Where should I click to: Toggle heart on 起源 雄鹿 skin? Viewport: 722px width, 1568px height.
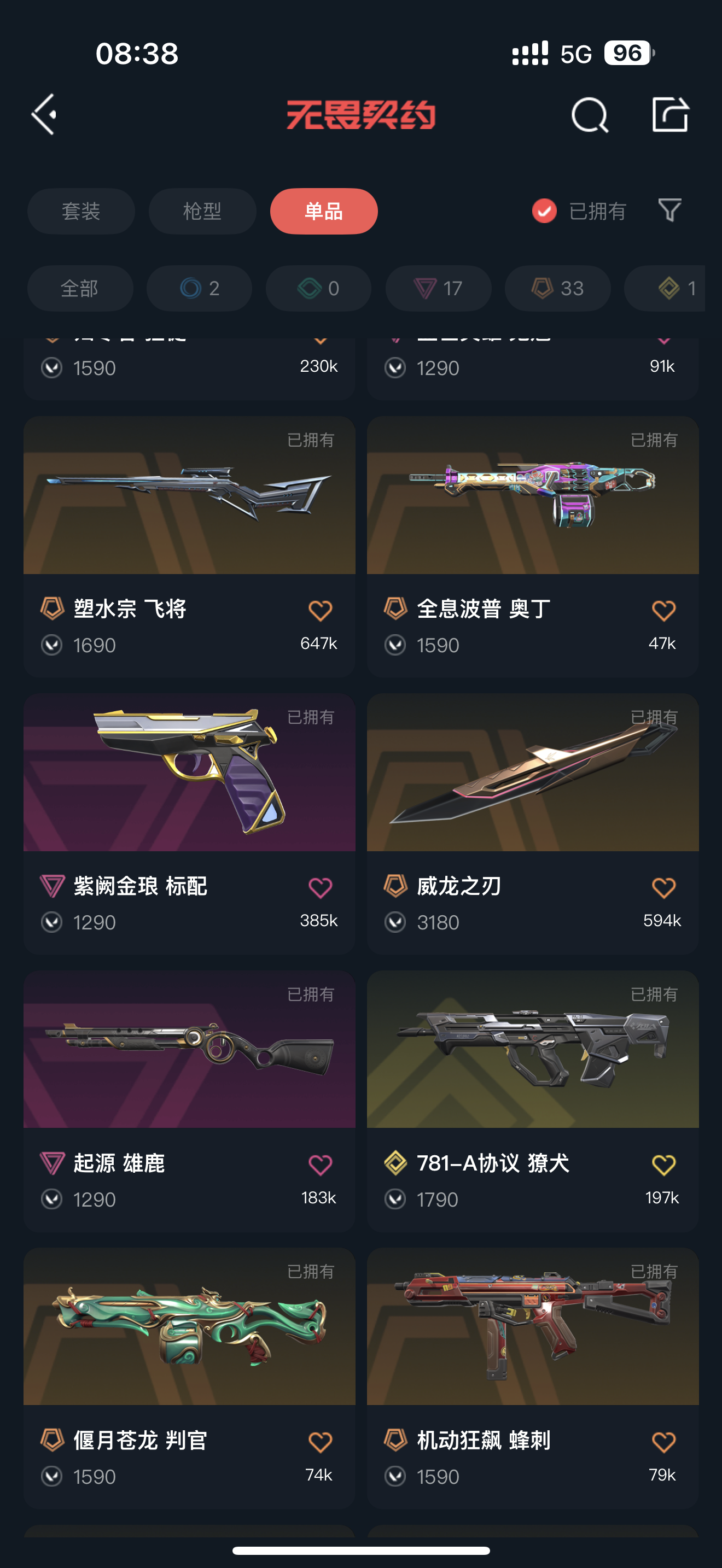[x=319, y=1165]
